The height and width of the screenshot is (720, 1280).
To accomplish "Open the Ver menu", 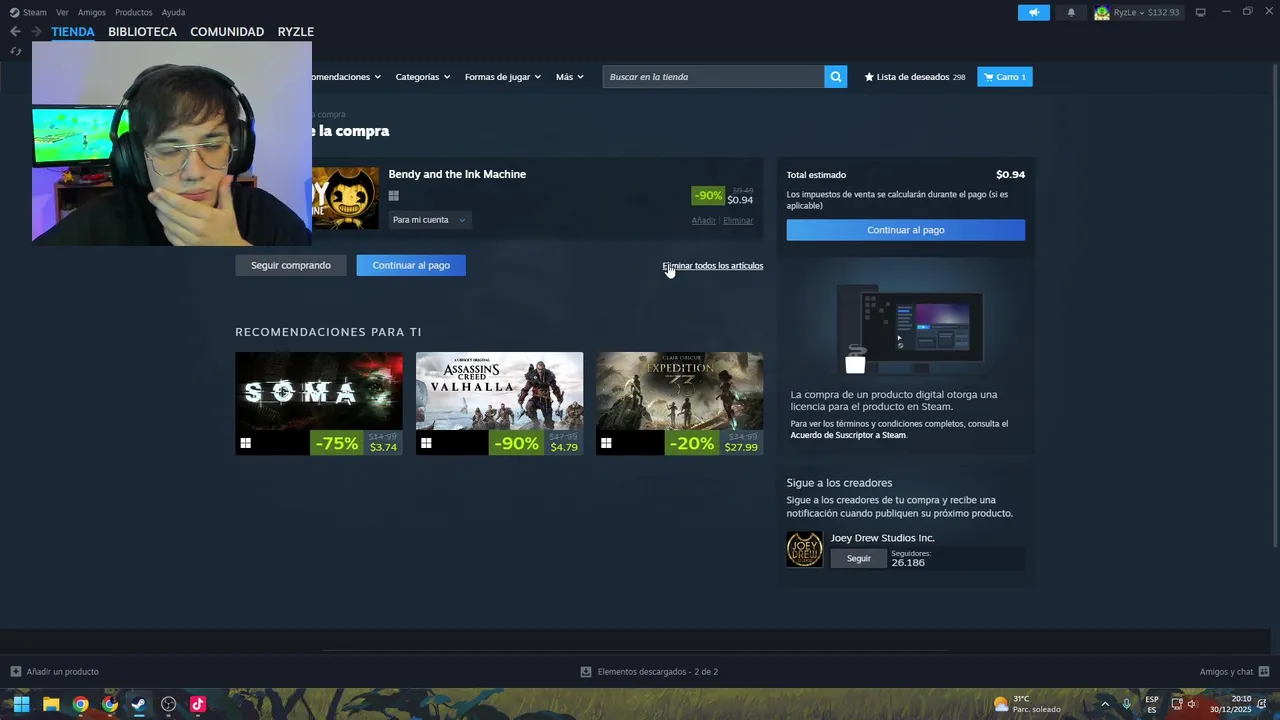I will click(x=62, y=12).
